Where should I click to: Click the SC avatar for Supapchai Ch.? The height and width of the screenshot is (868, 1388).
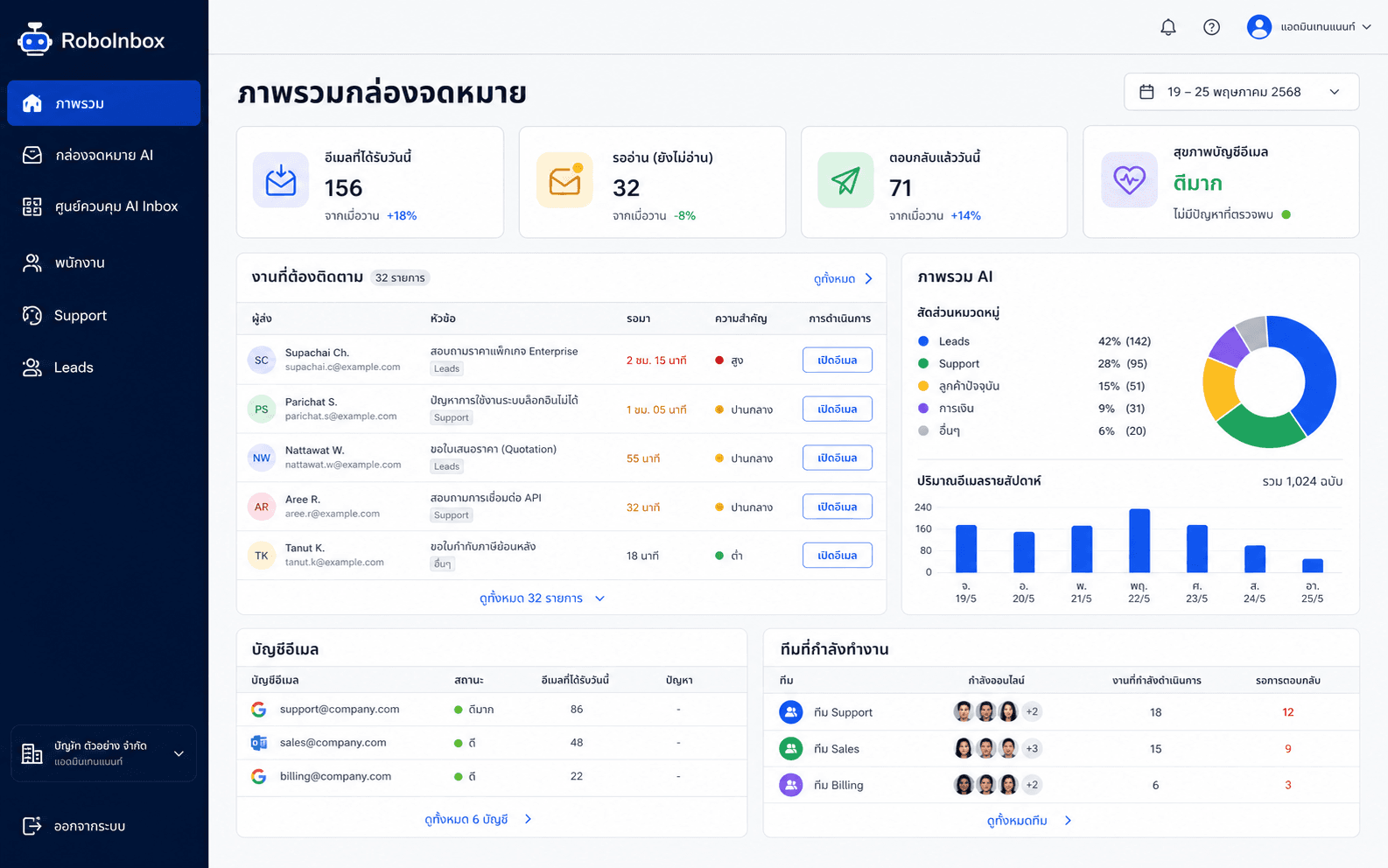click(x=262, y=360)
